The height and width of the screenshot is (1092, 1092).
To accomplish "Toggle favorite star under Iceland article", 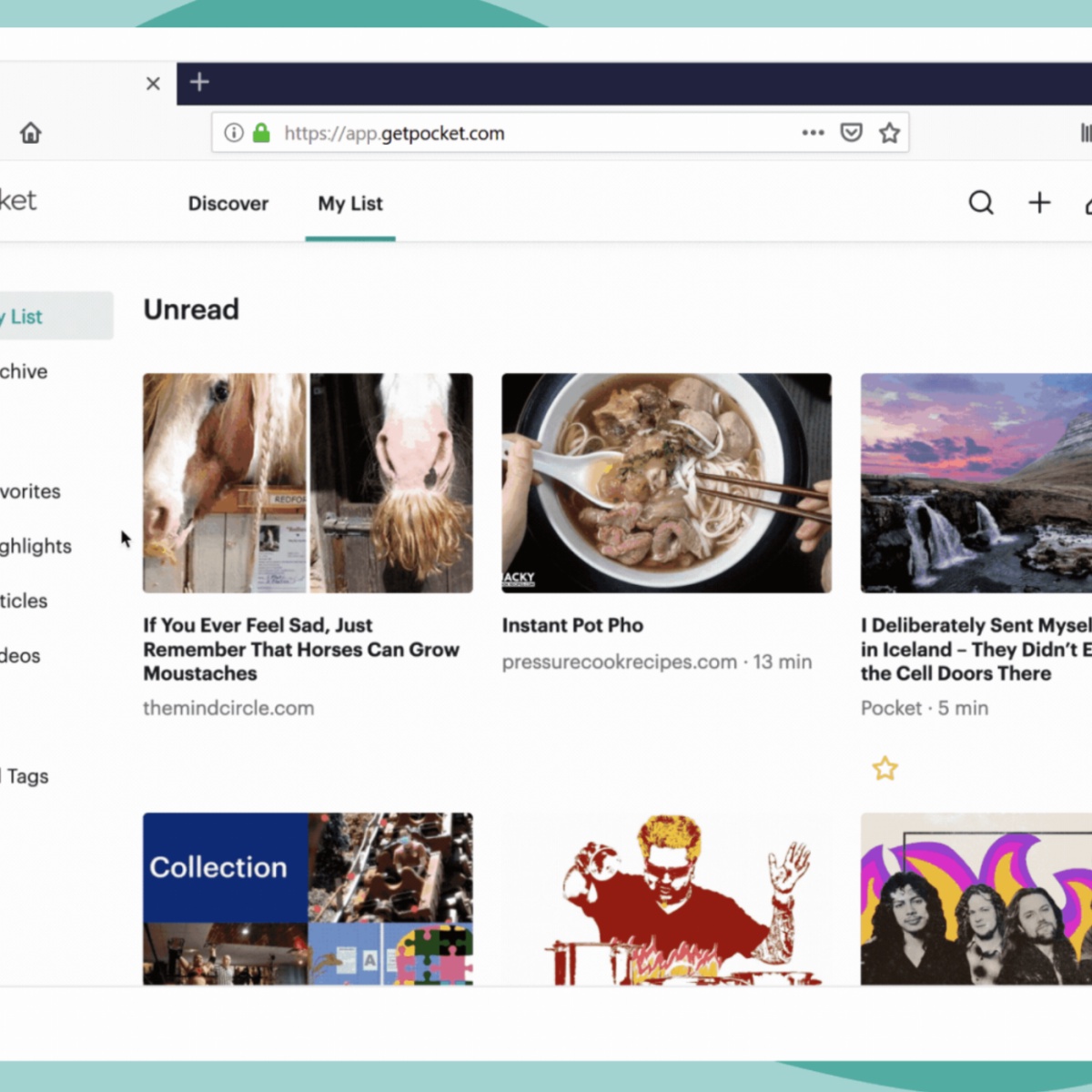I will pyautogui.click(x=885, y=769).
